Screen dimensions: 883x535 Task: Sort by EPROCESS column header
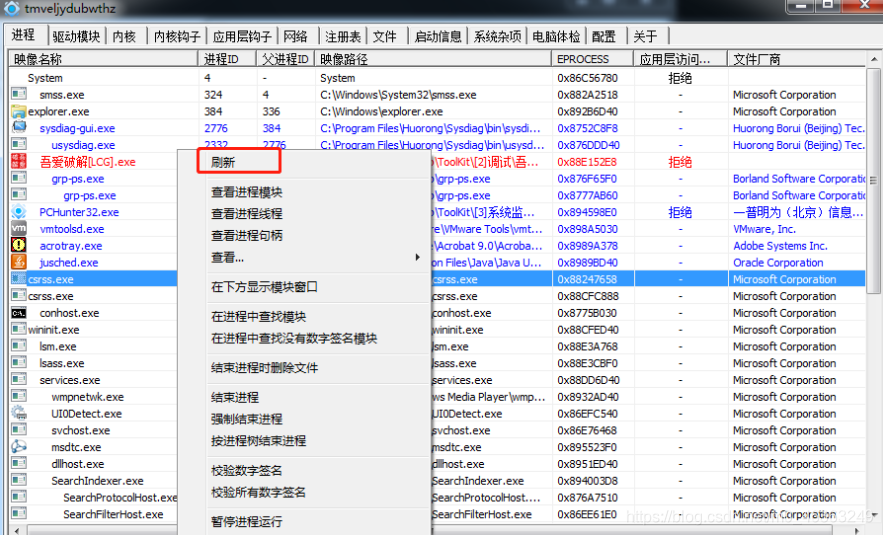click(x=593, y=59)
